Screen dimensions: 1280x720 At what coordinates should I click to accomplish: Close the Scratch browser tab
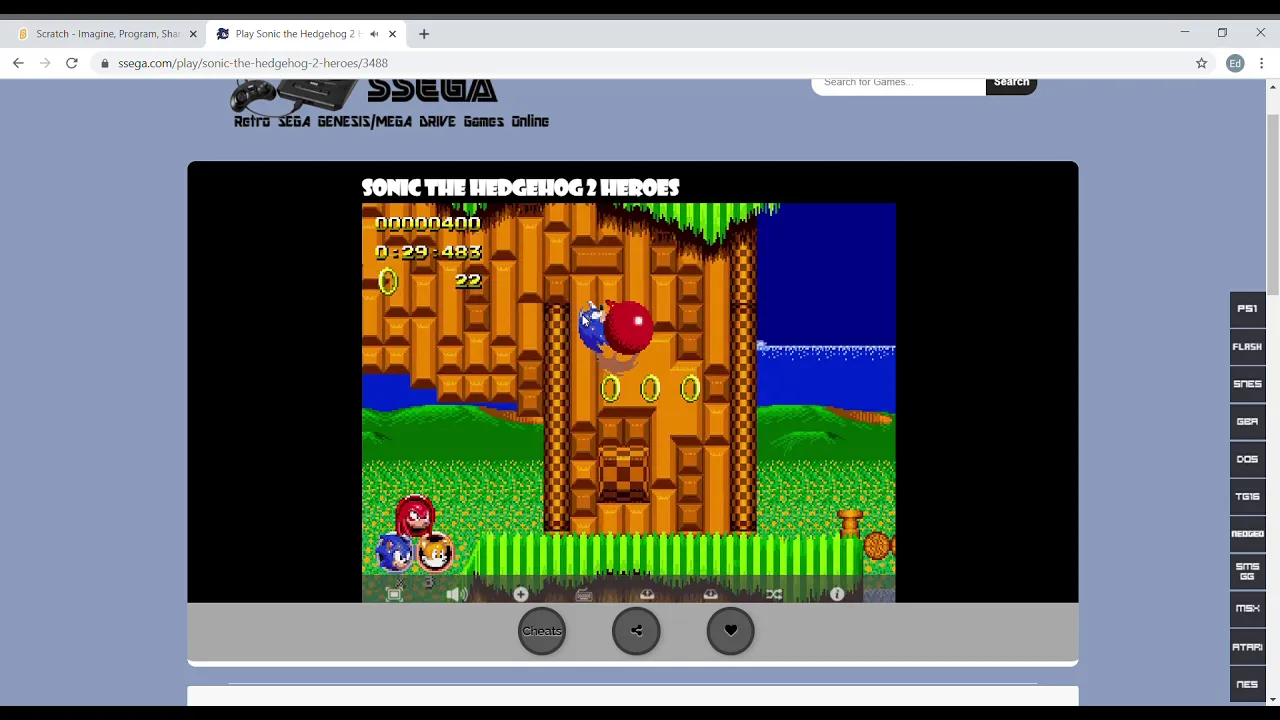(x=193, y=34)
